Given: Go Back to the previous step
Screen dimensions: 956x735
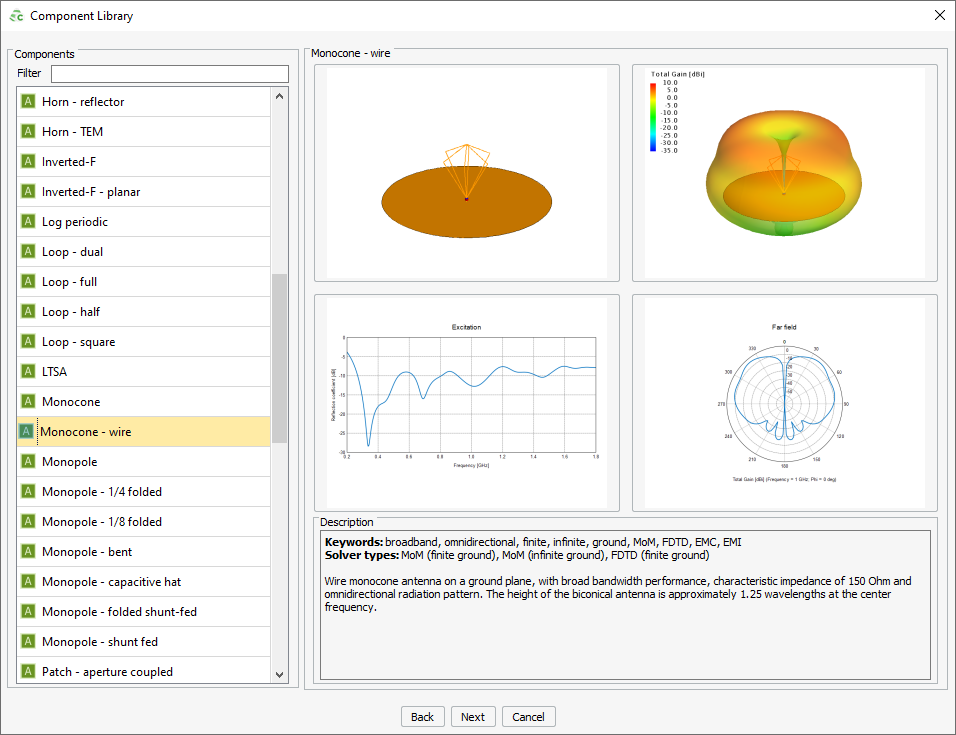Looking at the screenshot, I should pos(422,717).
